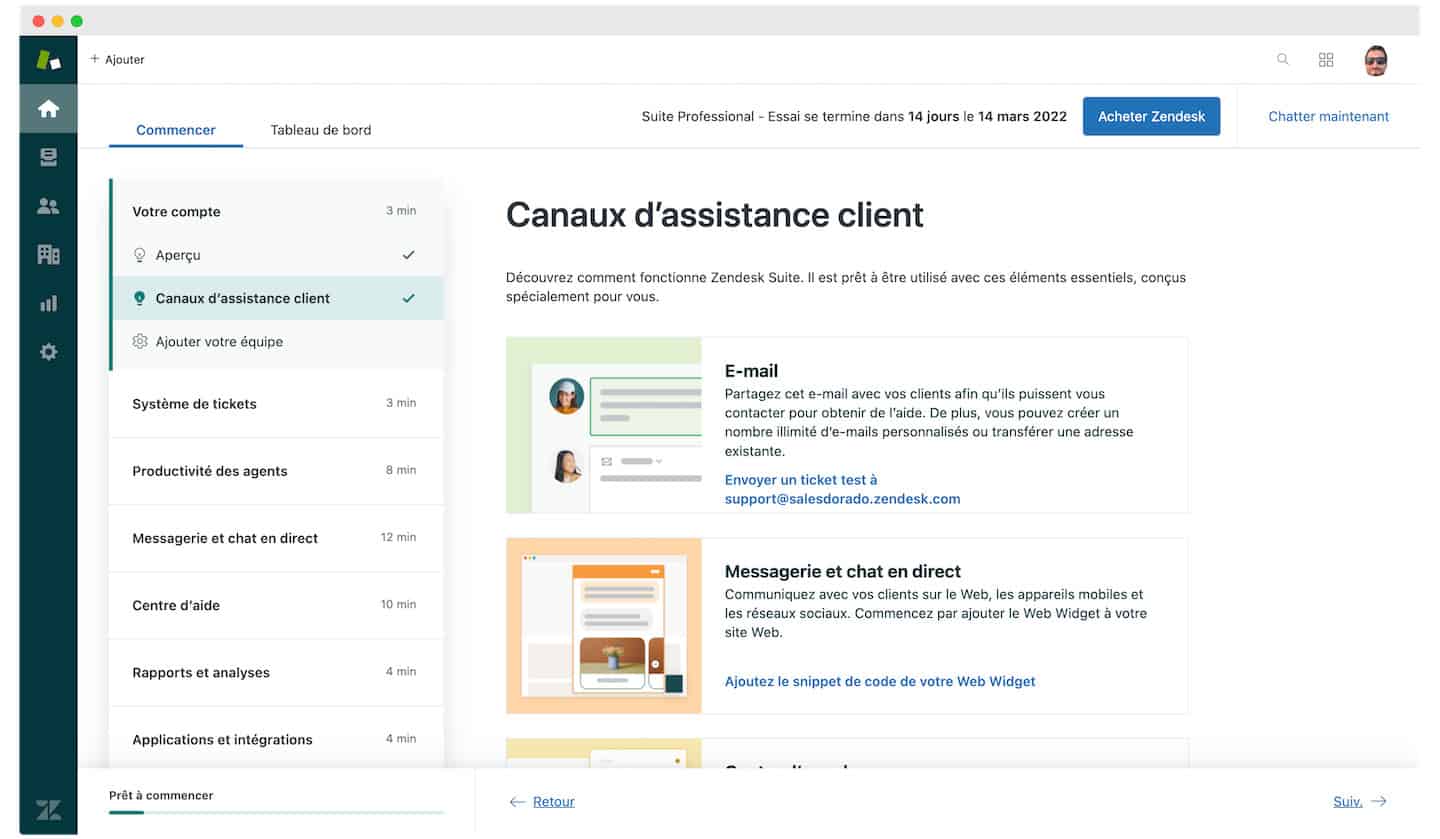Switch to the Tableau de bord tab
The height and width of the screenshot is (839, 1440).
tap(321, 130)
